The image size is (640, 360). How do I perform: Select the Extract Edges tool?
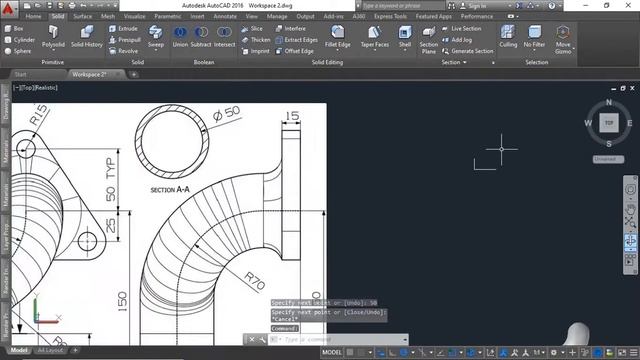tap(296, 40)
